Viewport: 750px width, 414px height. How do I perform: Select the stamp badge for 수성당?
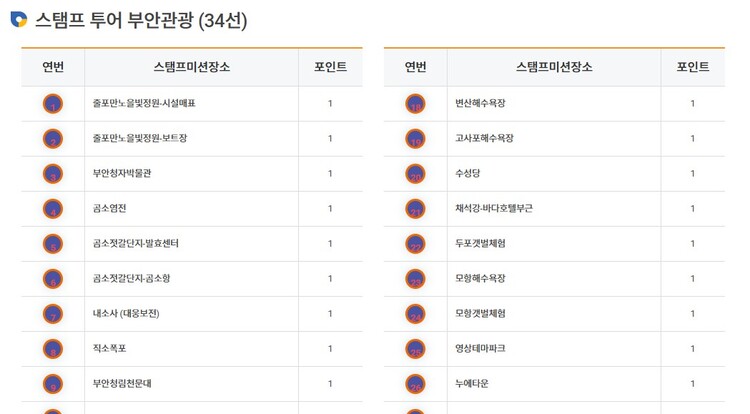415,173
